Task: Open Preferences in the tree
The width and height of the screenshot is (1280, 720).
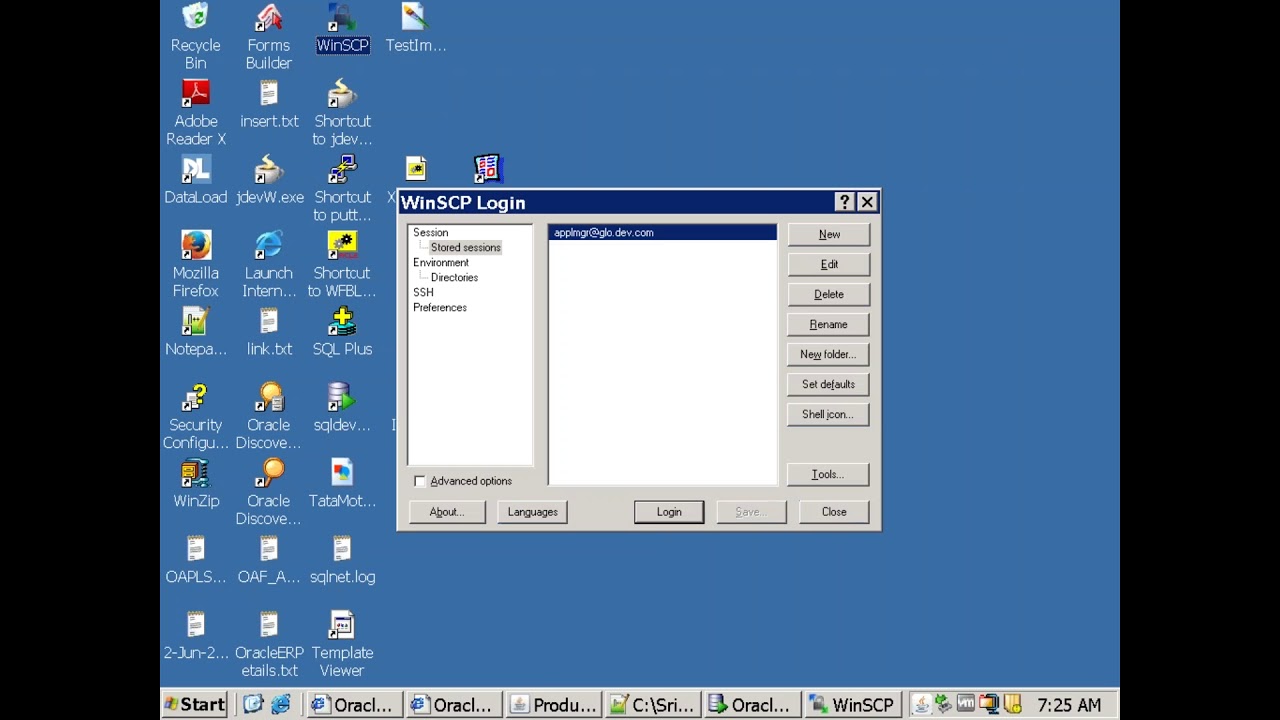Action: pyautogui.click(x=439, y=307)
